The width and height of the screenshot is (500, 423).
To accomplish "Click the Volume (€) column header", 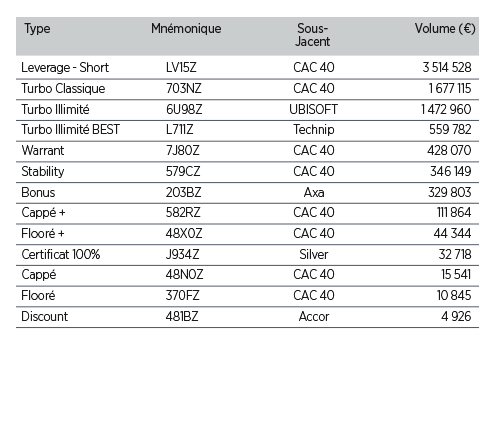I will pyautogui.click(x=445, y=29).
